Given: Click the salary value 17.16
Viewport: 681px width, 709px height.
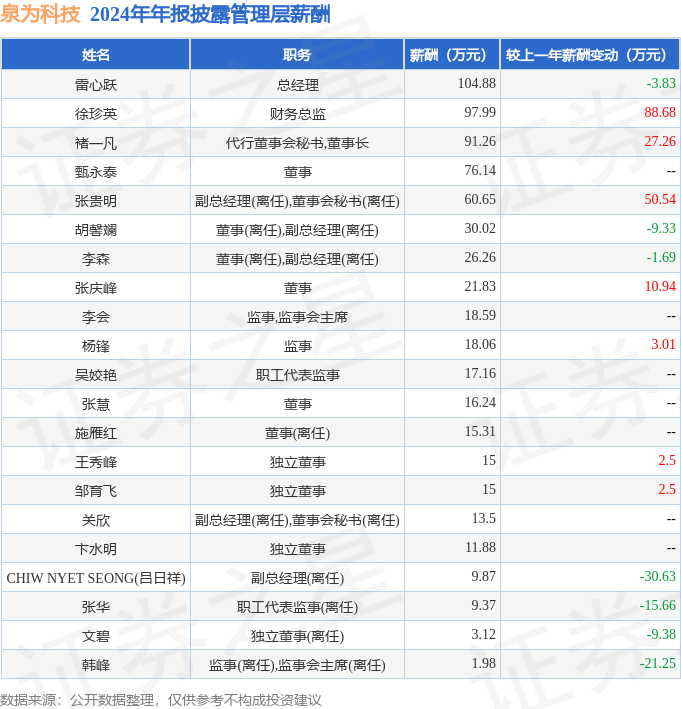Looking at the screenshot, I should [480, 373].
